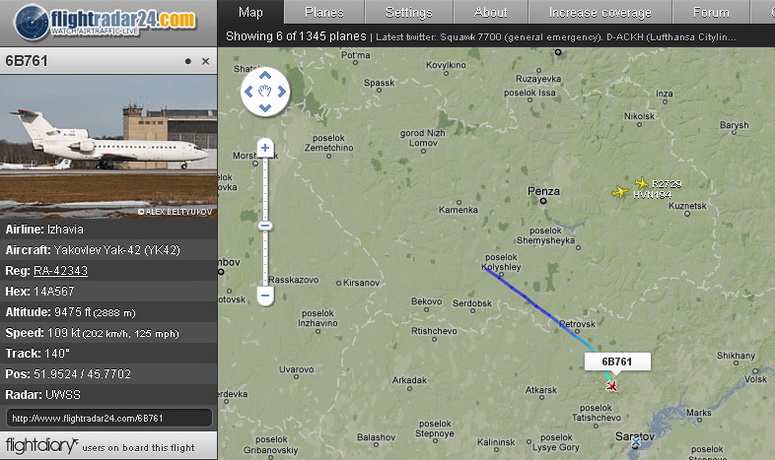
Task: Switch to the About tab
Action: 490,12
